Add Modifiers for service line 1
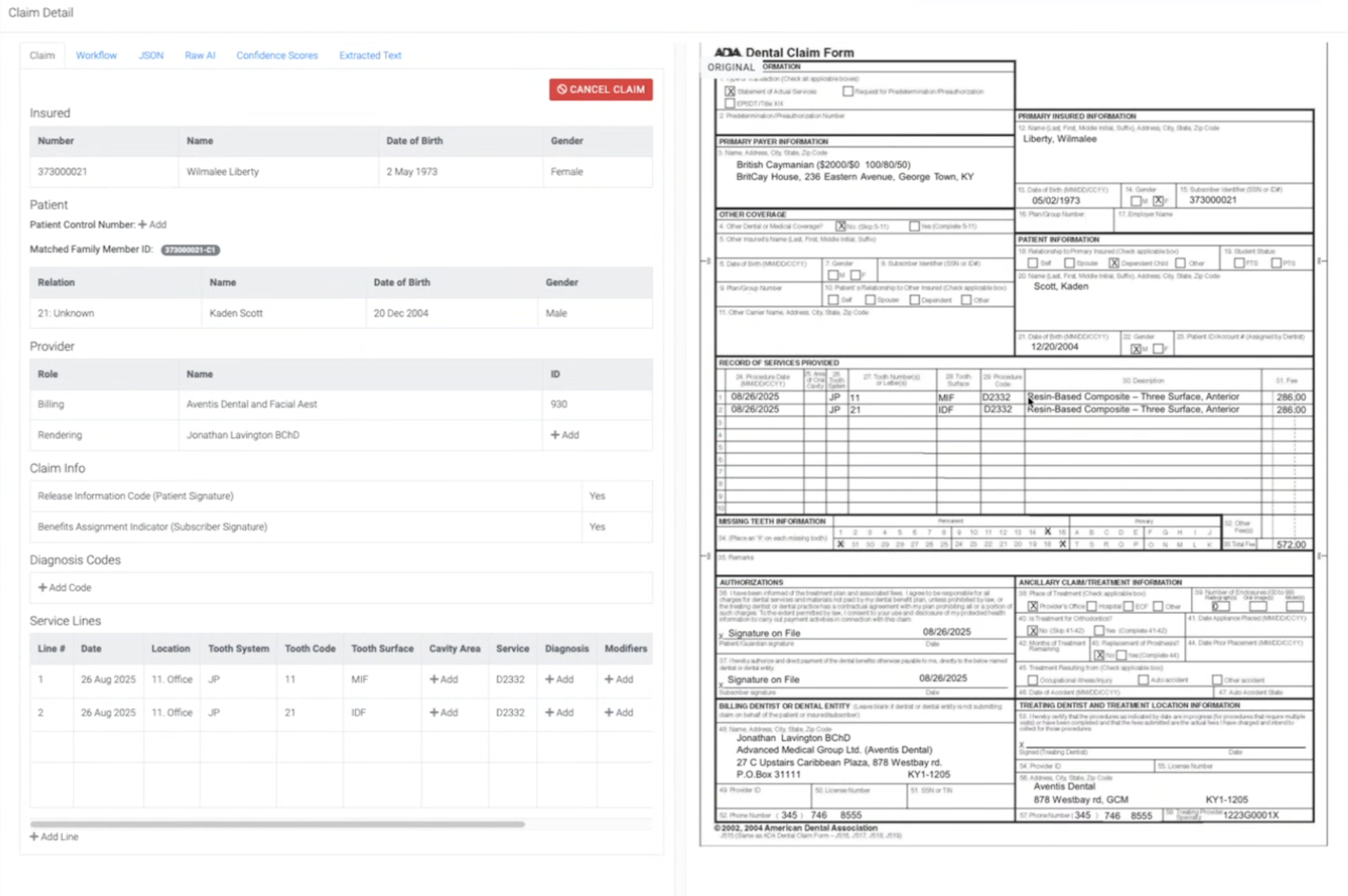 [x=619, y=679]
